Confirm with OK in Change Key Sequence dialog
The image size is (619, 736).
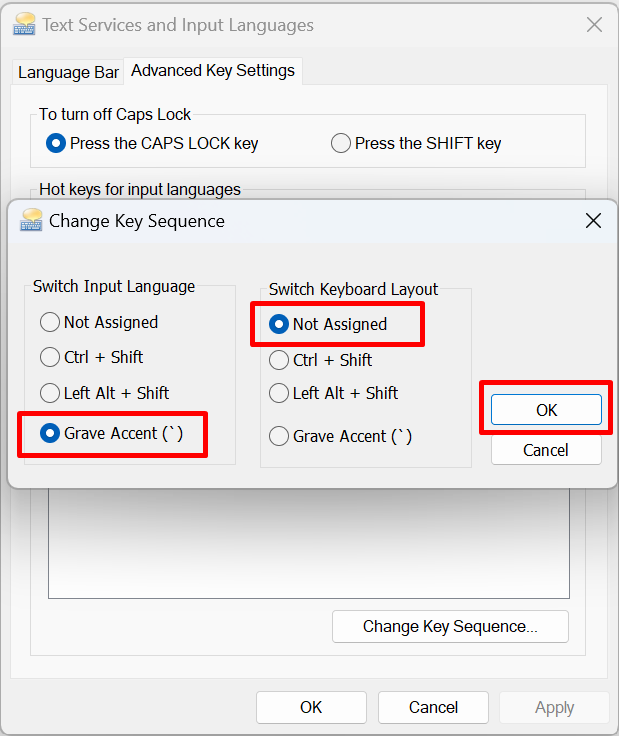[546, 410]
